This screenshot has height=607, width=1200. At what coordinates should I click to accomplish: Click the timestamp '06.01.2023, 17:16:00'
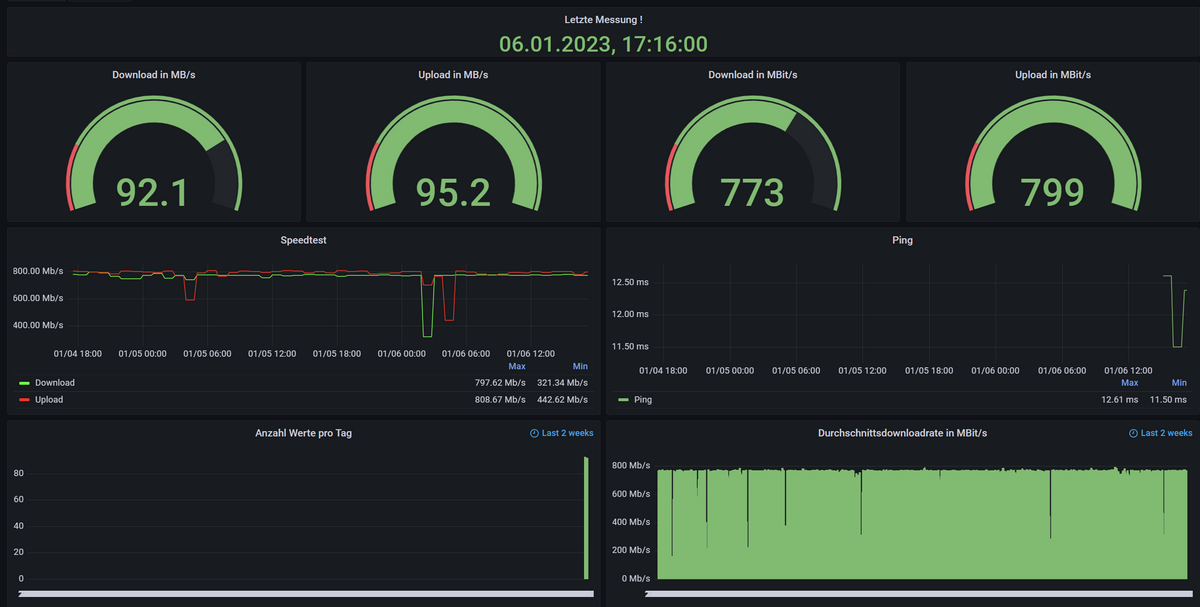click(604, 44)
